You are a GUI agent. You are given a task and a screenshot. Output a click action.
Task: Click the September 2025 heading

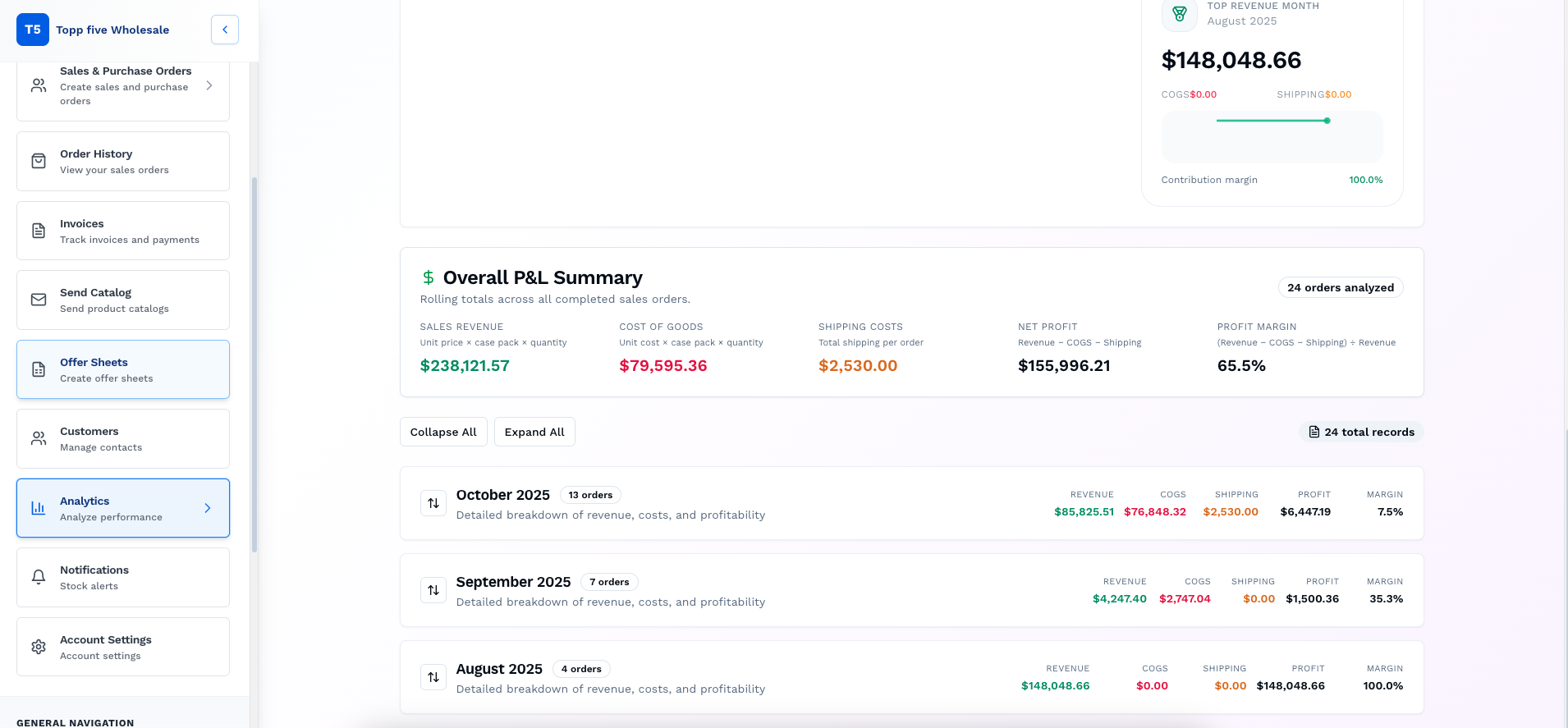pos(513,582)
